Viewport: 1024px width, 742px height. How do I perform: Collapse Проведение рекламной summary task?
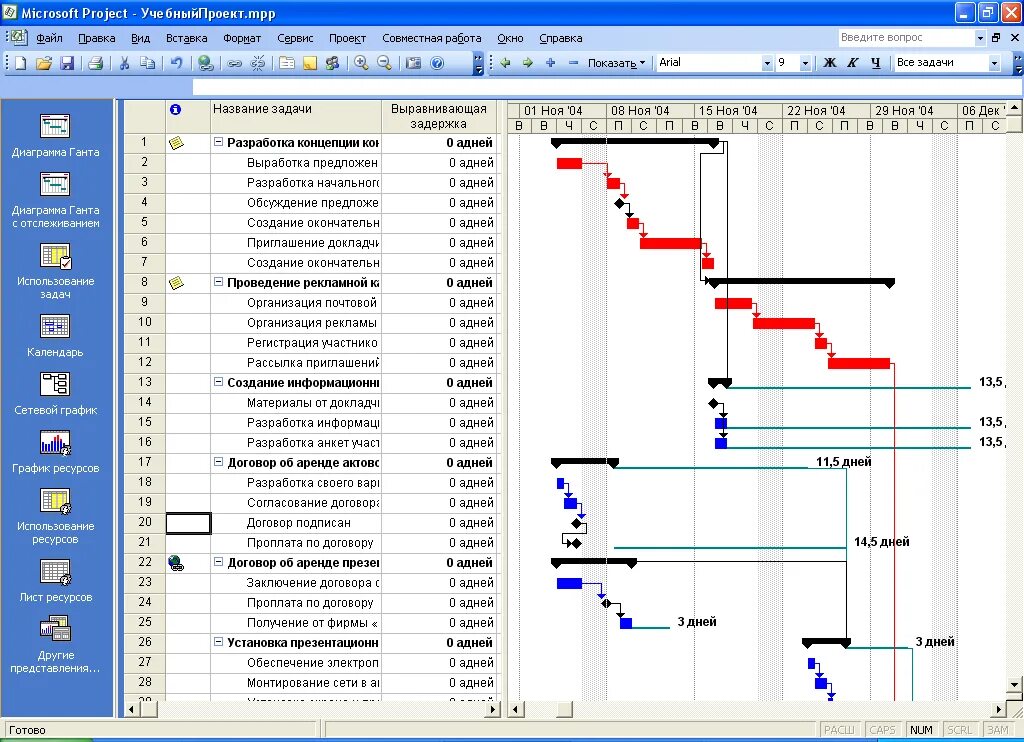pyautogui.click(x=219, y=282)
